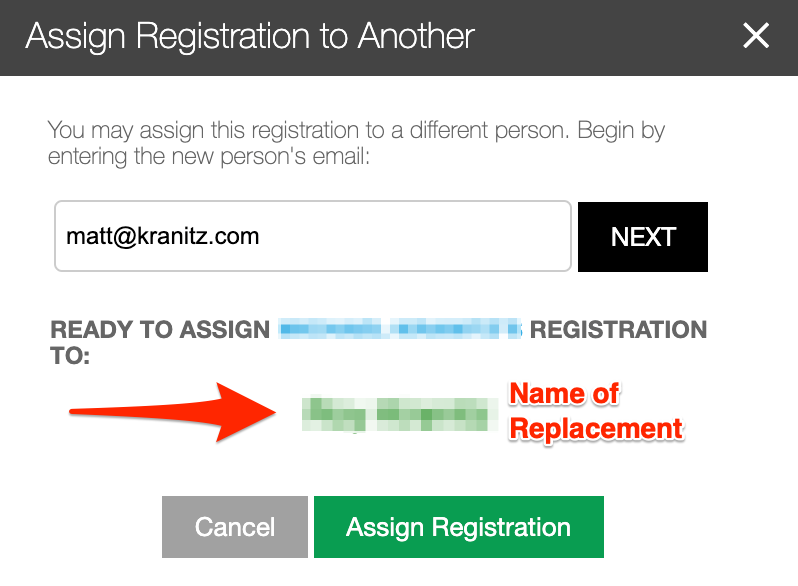Click the 'READY TO ASSIGN' label
This screenshot has height=586, width=798.
(160, 329)
